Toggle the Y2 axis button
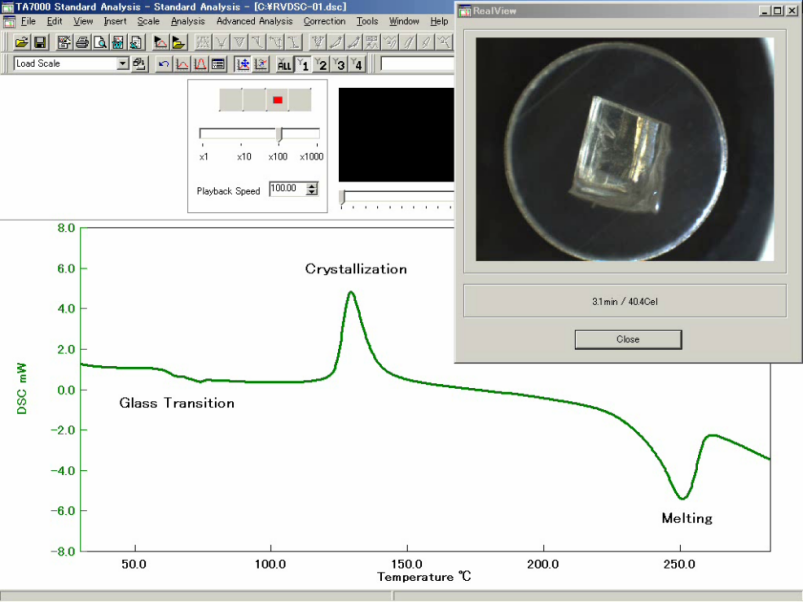803x602 pixels. click(322, 64)
